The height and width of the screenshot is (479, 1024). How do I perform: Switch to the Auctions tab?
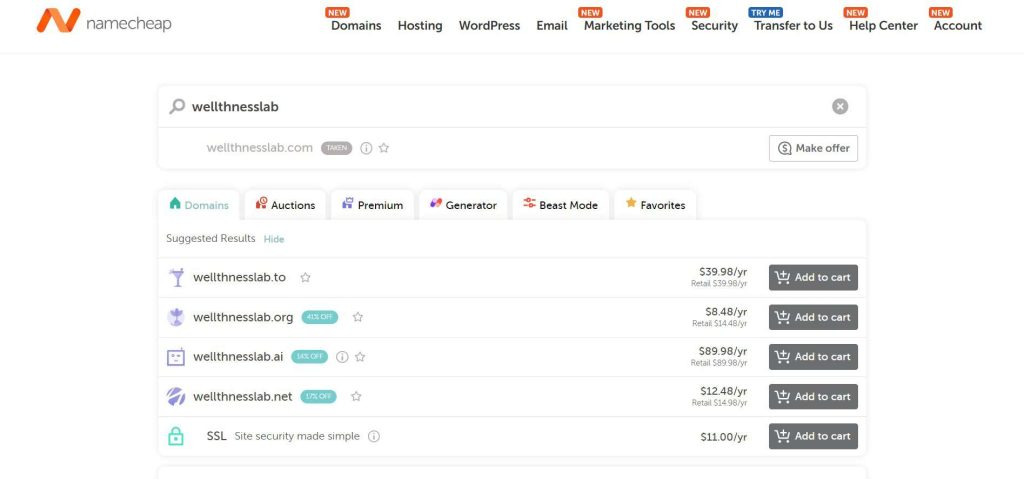[x=285, y=205]
